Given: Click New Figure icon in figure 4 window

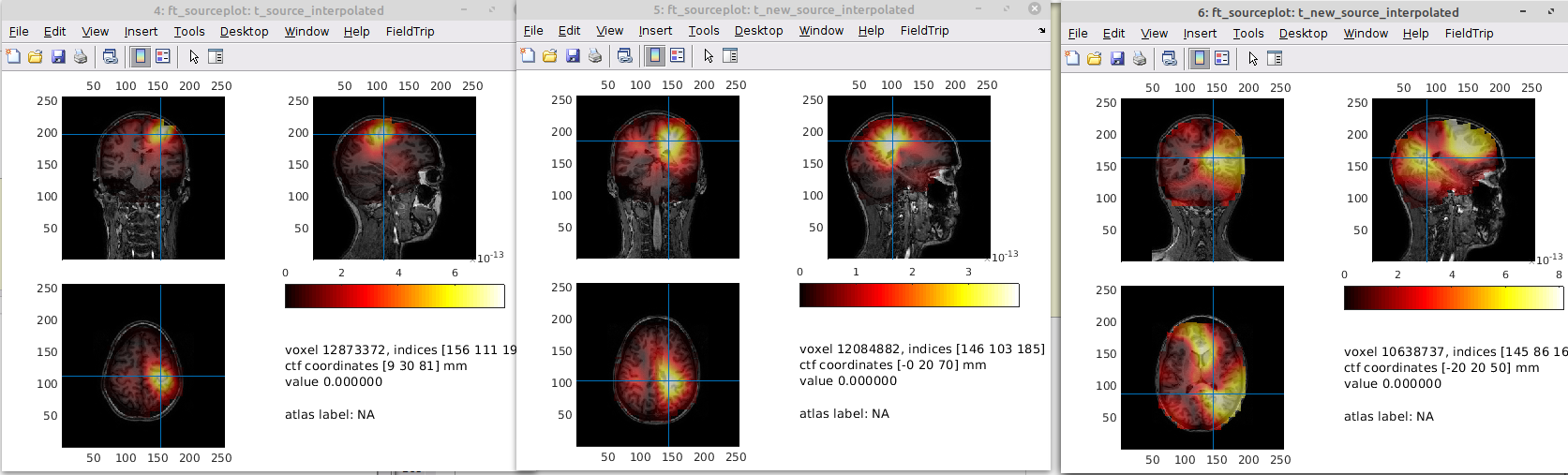Looking at the screenshot, I should pos(13,57).
